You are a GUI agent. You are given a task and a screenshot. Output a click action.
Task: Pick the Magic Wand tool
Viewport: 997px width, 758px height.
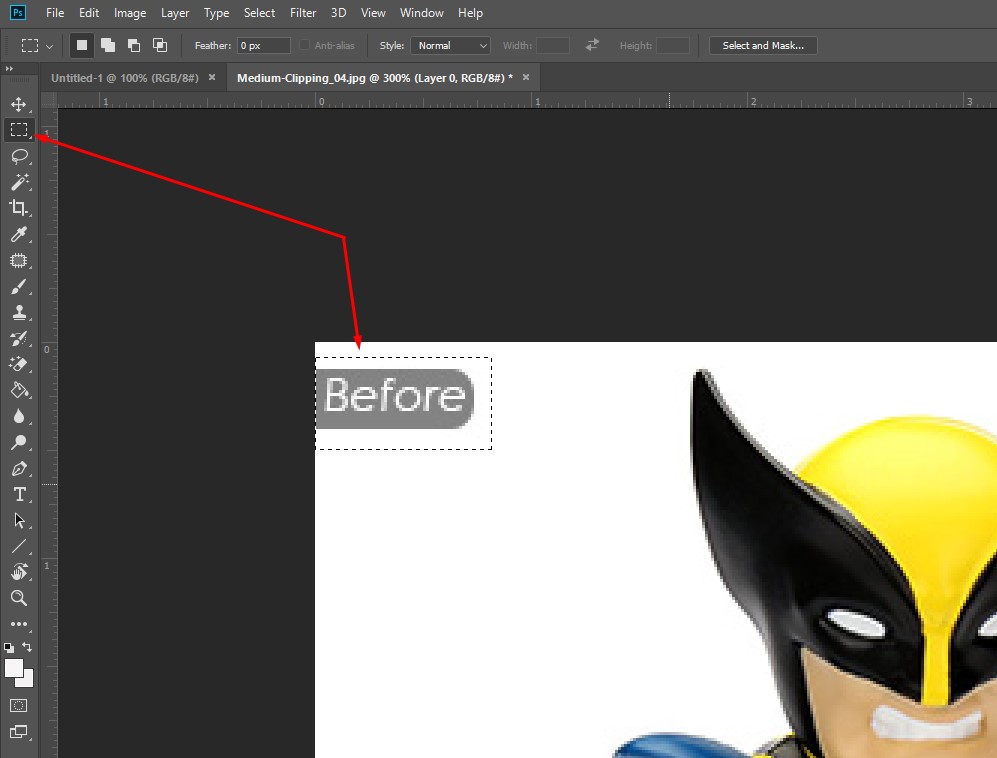[x=18, y=182]
